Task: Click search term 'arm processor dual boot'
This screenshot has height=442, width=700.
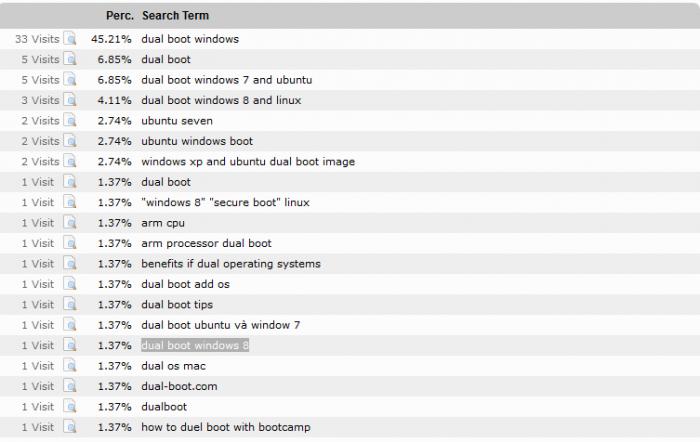Action: tap(206, 243)
